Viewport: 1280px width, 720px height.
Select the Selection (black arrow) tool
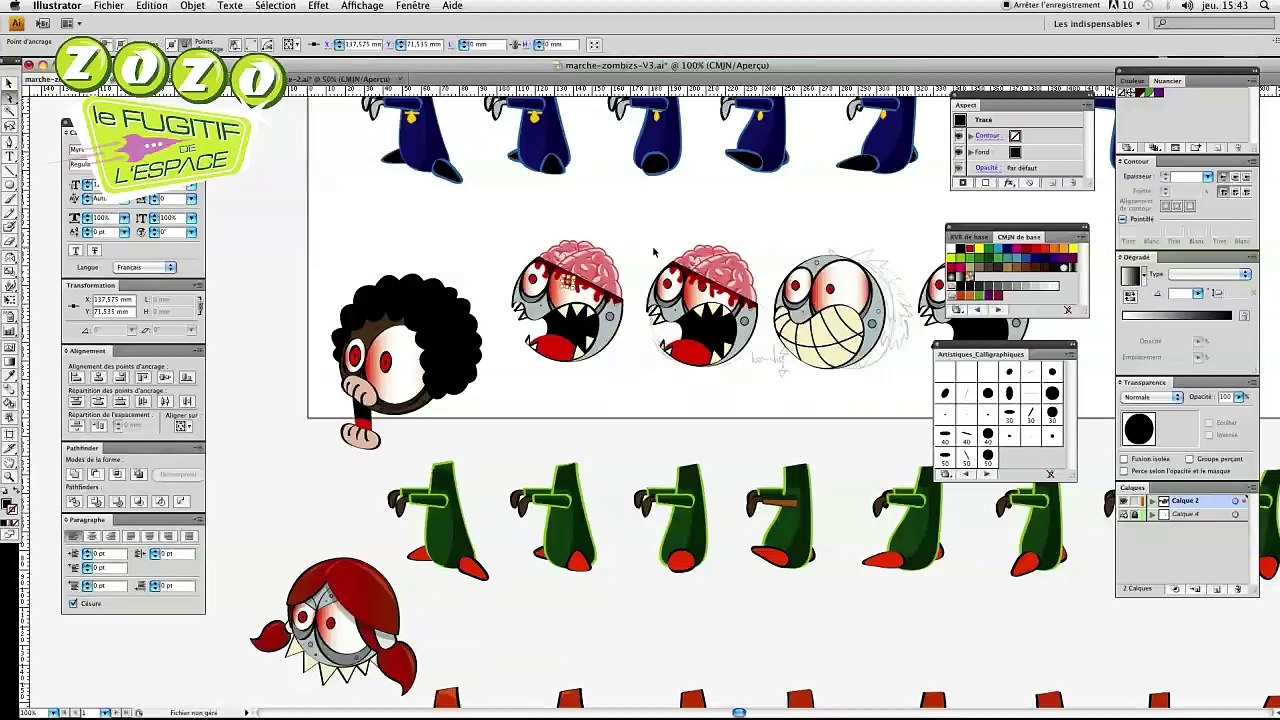9,83
